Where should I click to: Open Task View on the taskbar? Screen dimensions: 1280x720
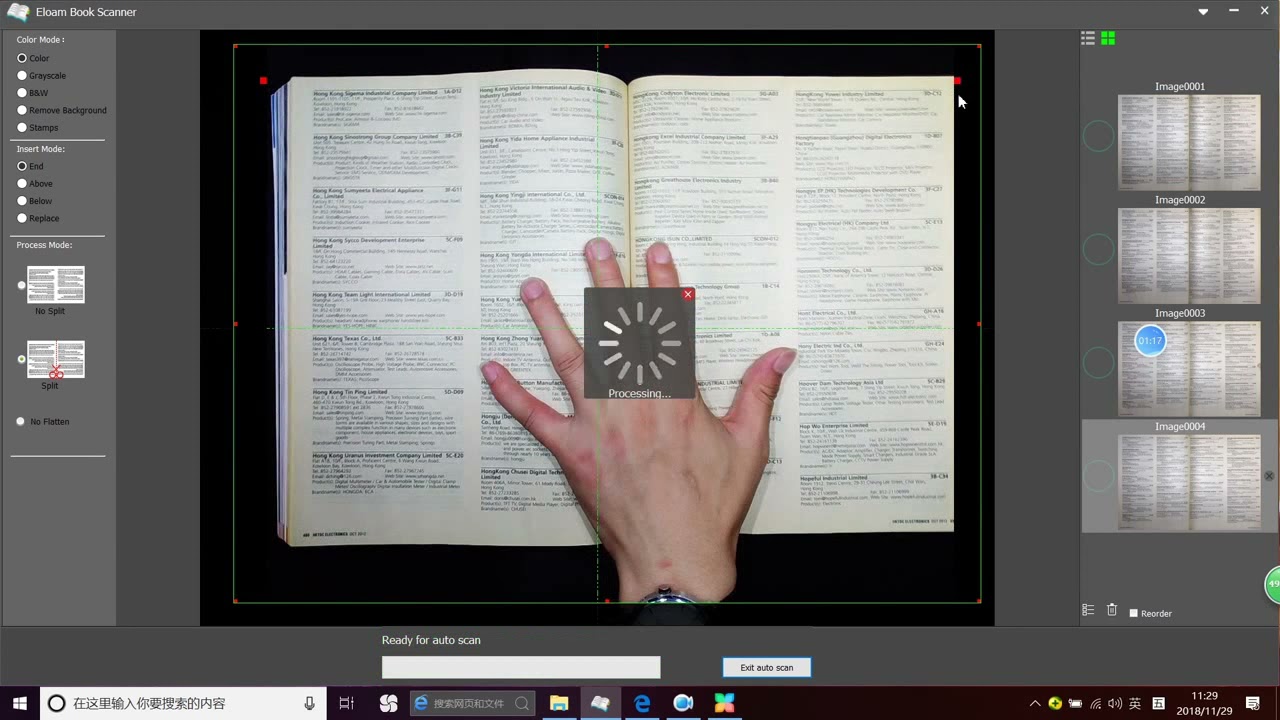pos(347,703)
